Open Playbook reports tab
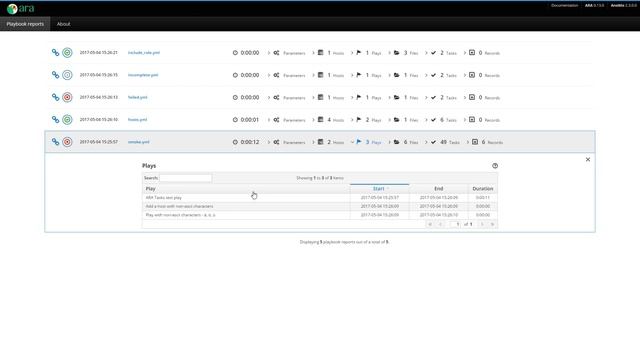640x360 pixels. (x=25, y=24)
